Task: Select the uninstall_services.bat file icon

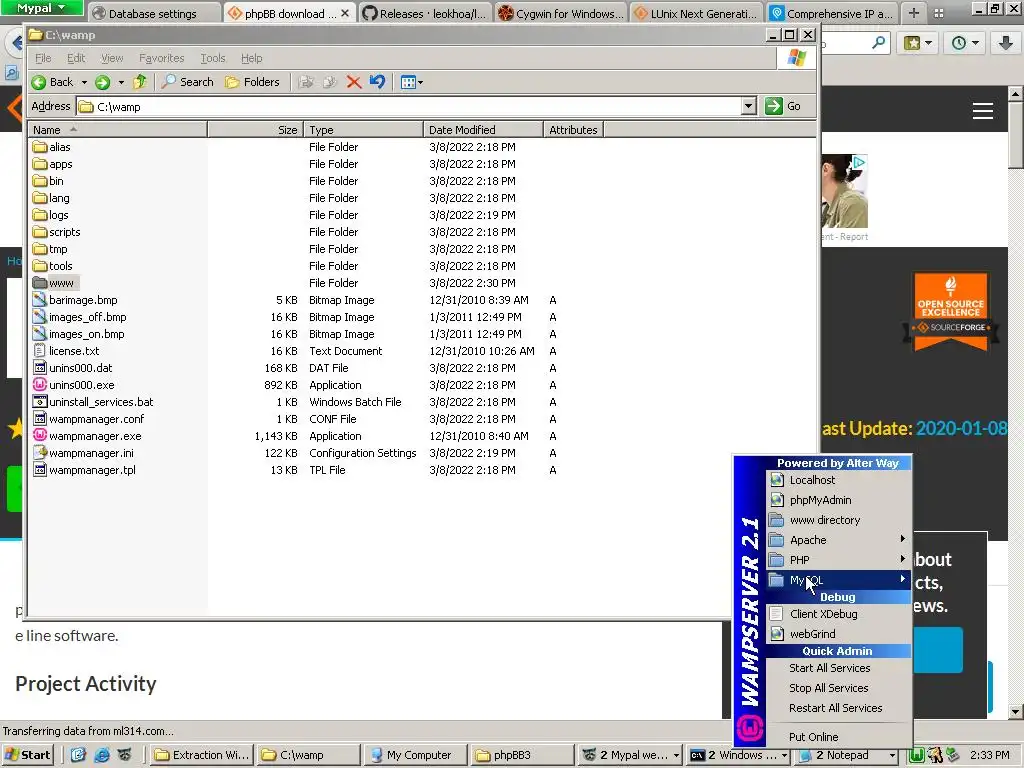Action: click(40, 402)
